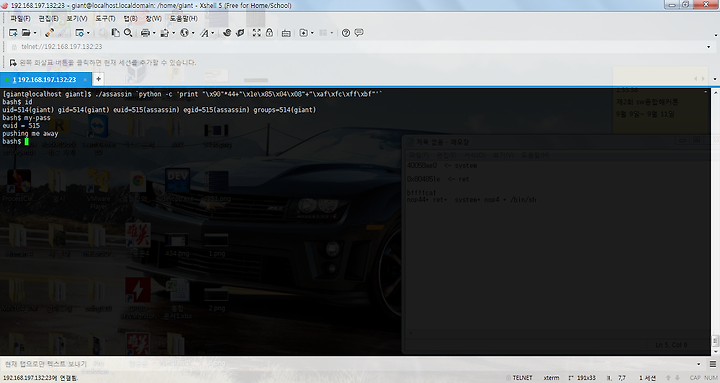Click the speech bubble feedback icon
Image resolution: width=720 pixels, height=383 pixels.
(x=359, y=33)
